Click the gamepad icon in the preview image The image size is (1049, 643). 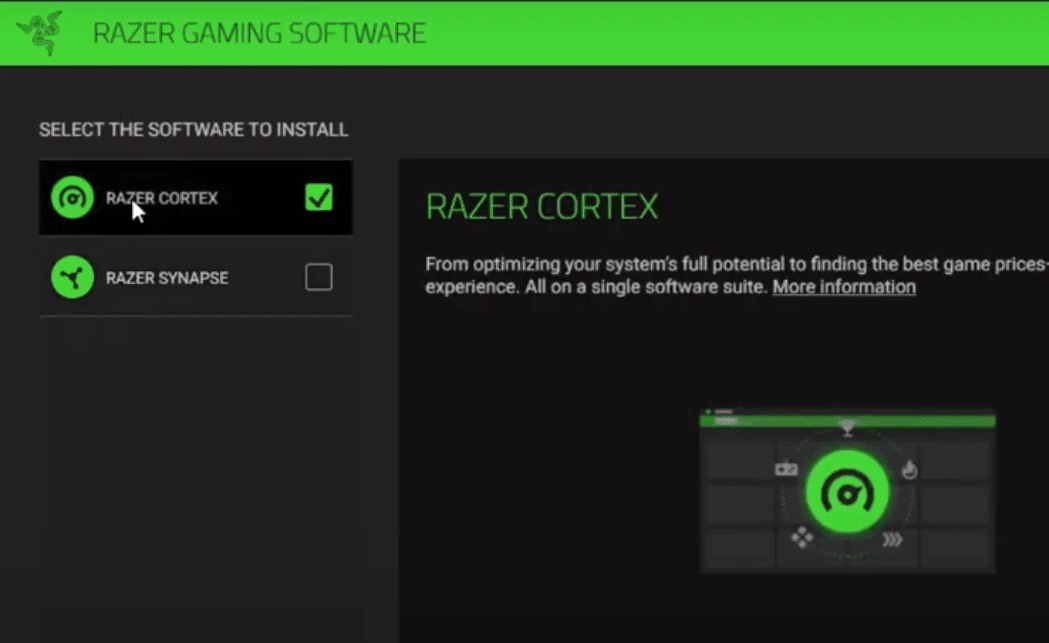click(x=787, y=469)
